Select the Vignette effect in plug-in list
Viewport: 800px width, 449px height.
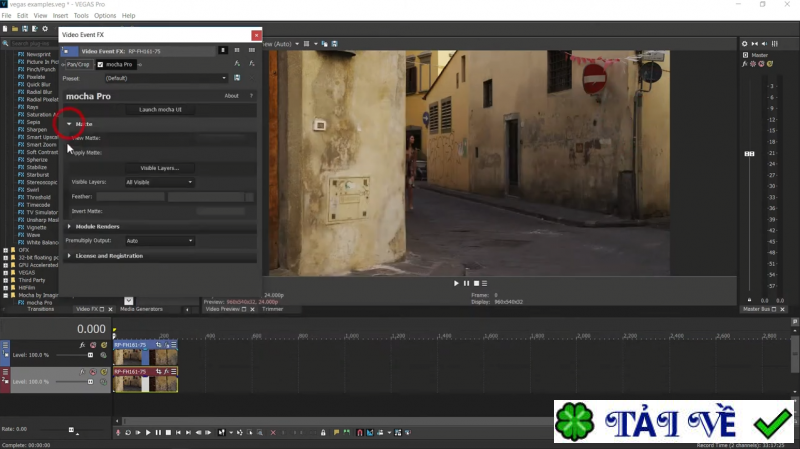tap(36, 227)
